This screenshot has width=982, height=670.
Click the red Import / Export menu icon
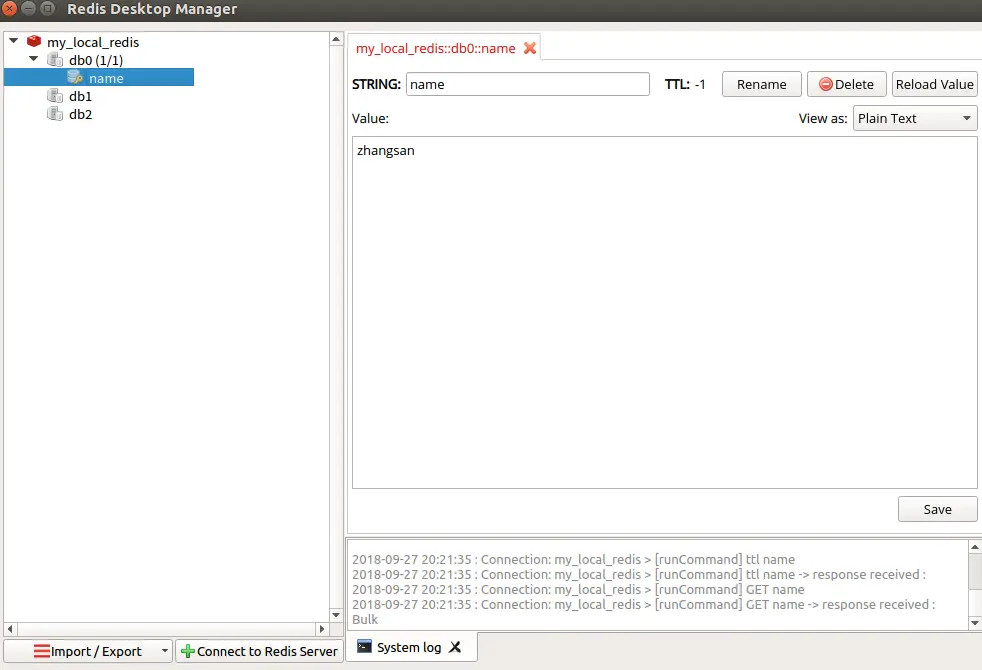pyautogui.click(x=41, y=651)
